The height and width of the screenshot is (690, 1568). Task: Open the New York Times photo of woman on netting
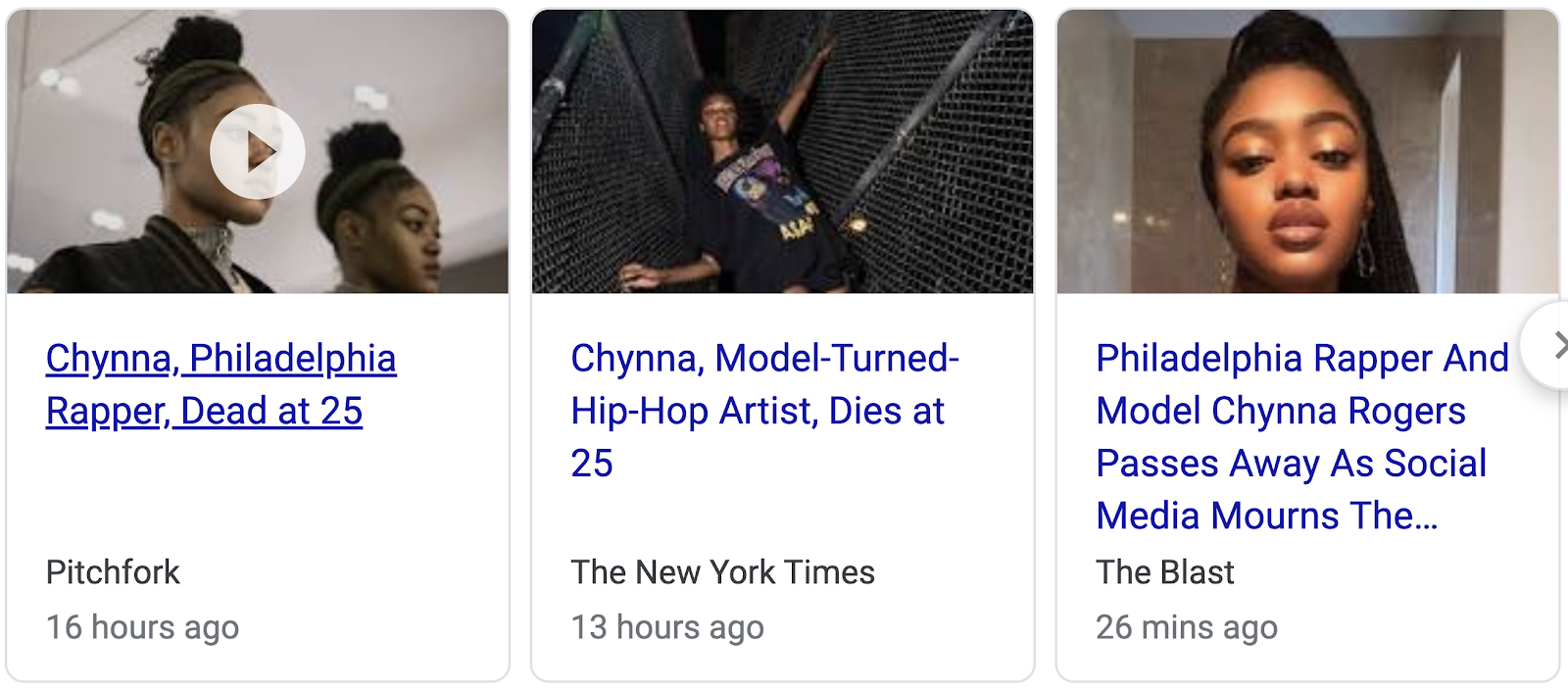[x=782, y=152]
